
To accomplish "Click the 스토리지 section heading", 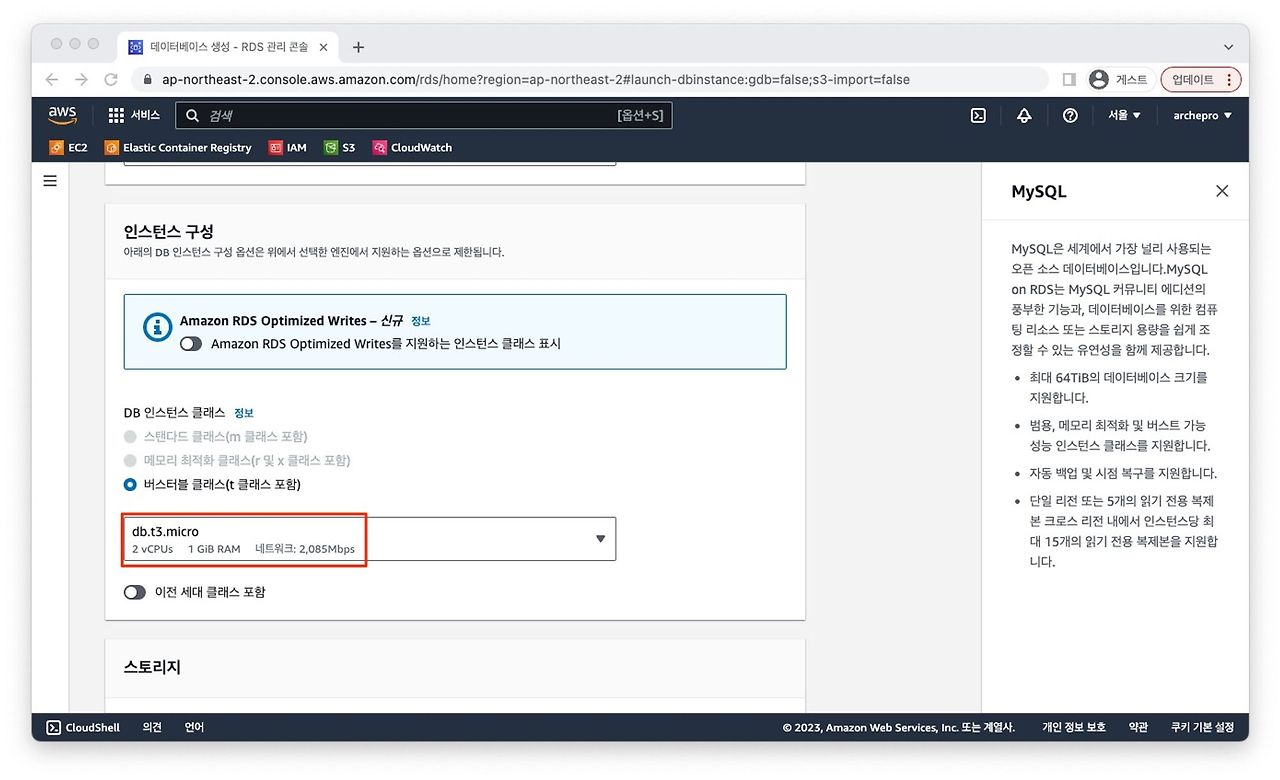I will click(x=152, y=667).
